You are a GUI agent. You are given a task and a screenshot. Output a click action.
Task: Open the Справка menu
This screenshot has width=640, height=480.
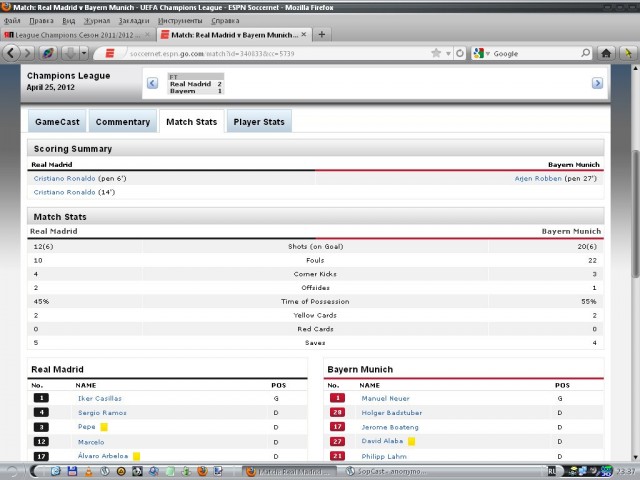tap(225, 20)
